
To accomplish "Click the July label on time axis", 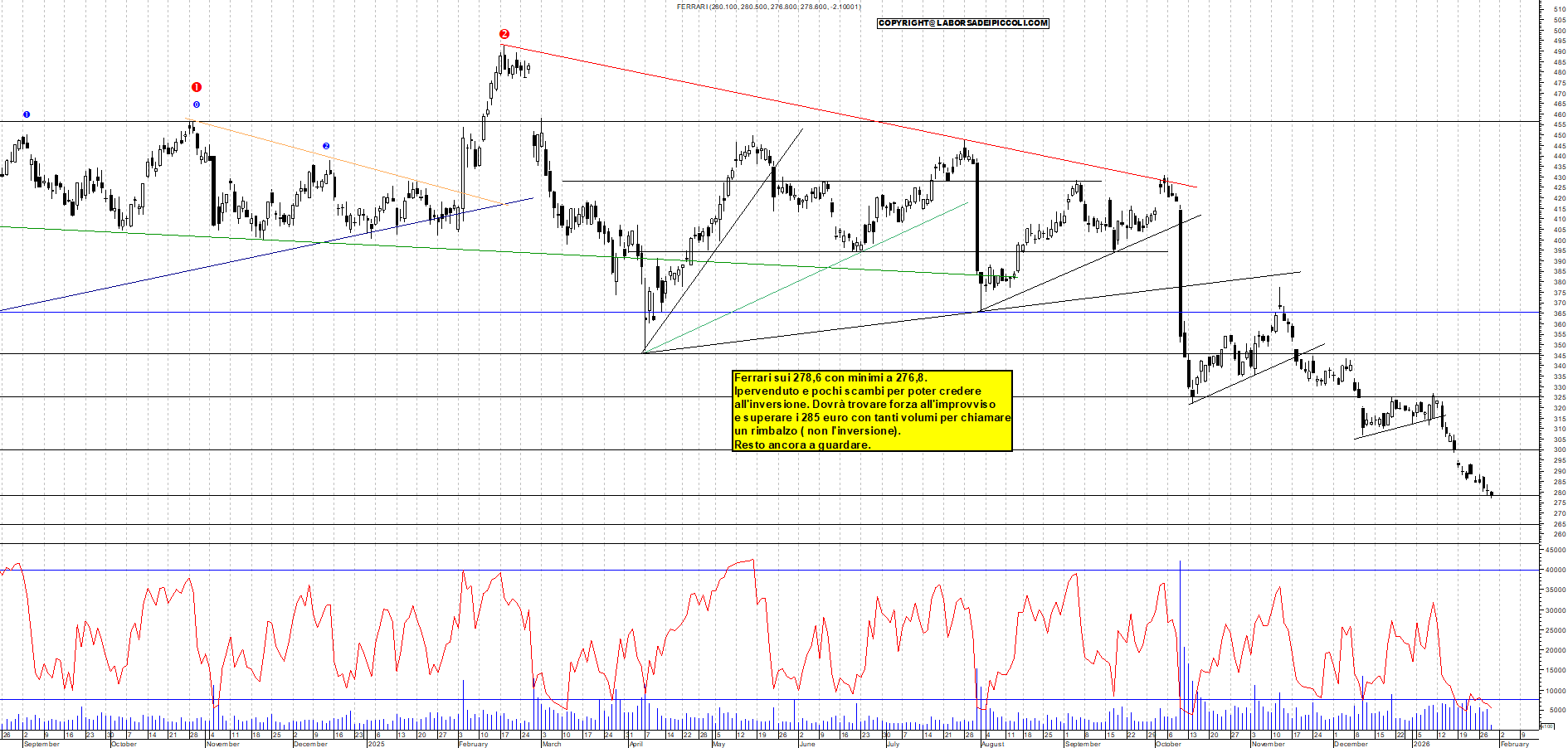I will pyautogui.click(x=893, y=744).
